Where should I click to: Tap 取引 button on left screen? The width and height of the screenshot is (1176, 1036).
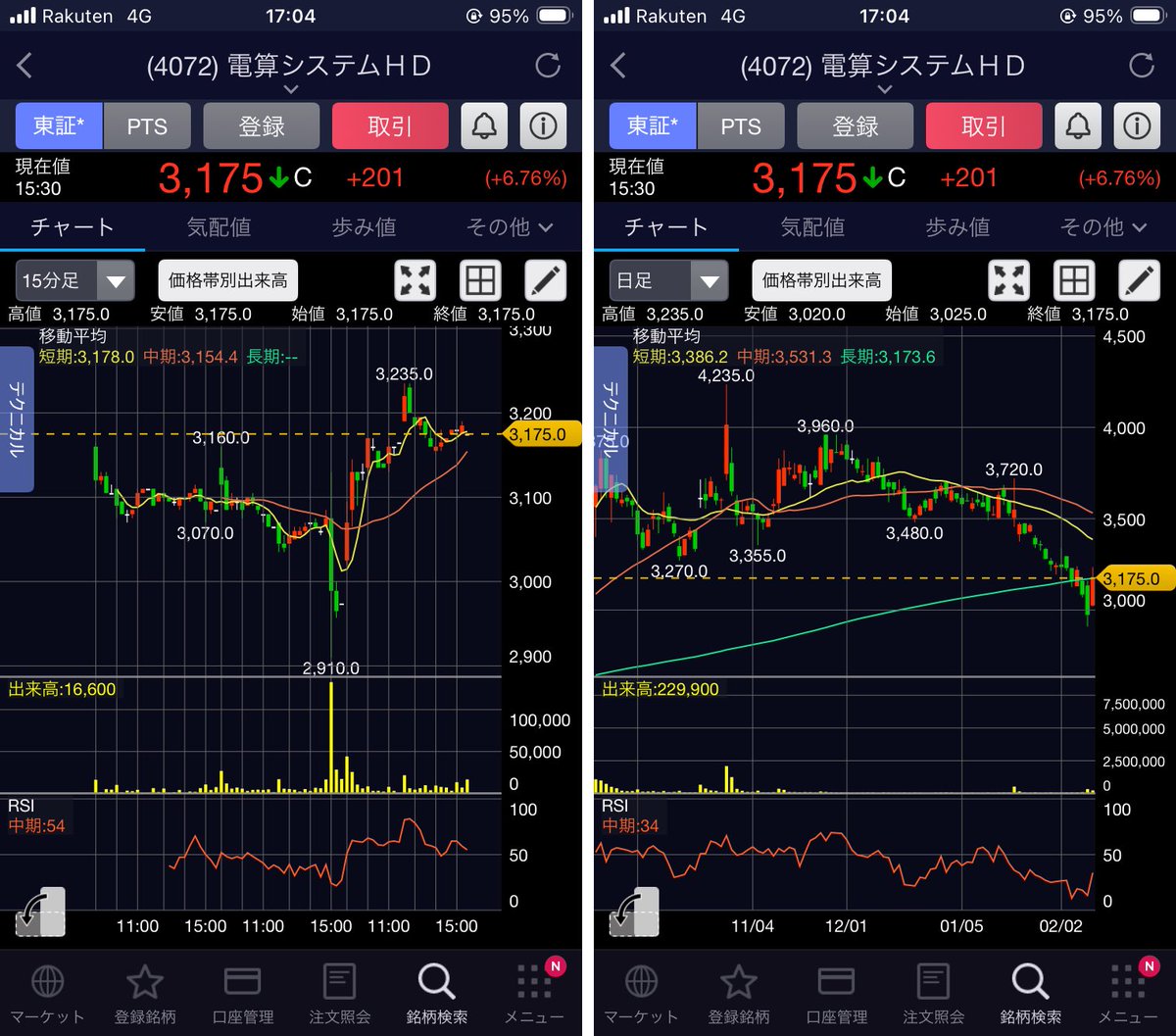click(x=390, y=125)
